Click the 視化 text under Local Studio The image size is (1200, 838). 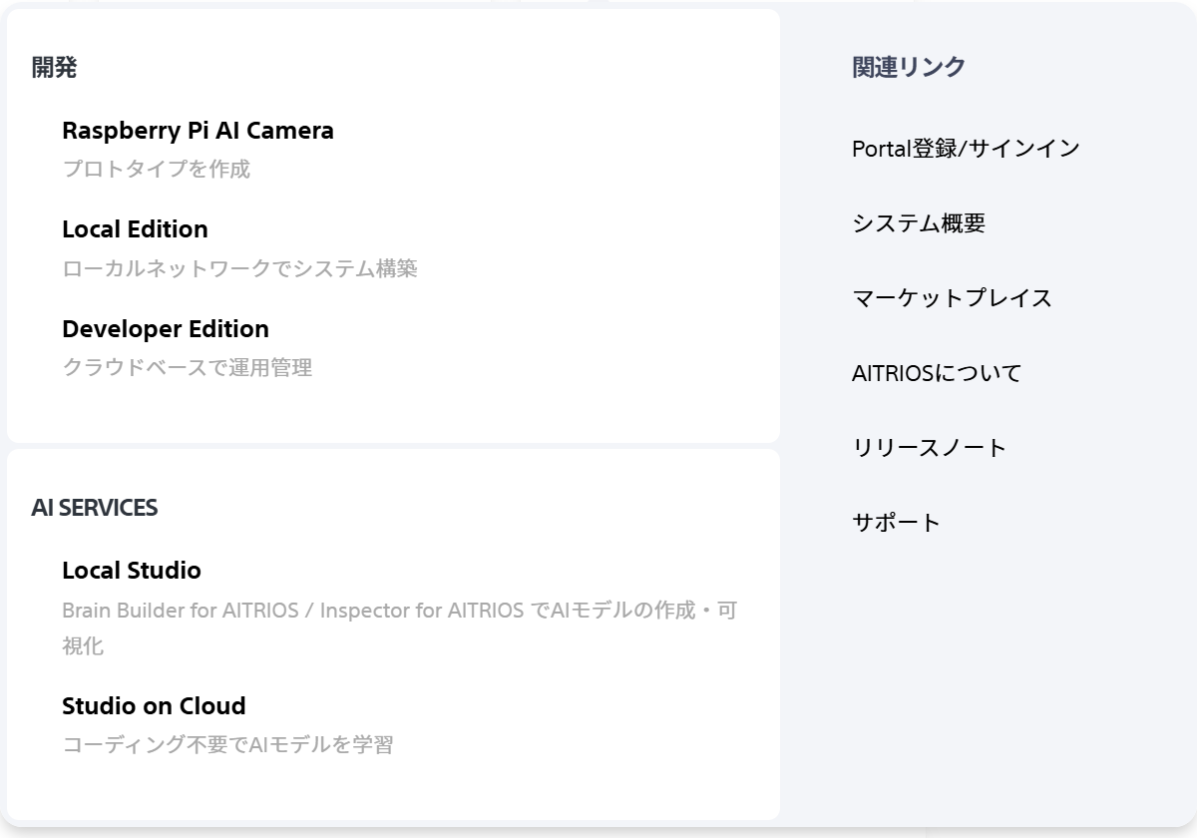pos(83,646)
